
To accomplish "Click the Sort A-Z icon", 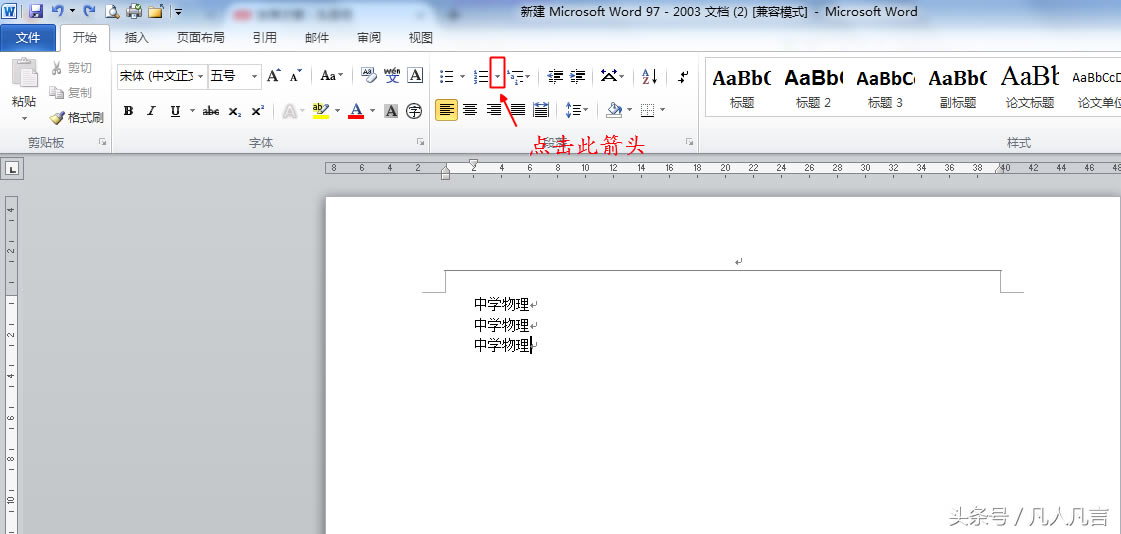I will click(649, 76).
